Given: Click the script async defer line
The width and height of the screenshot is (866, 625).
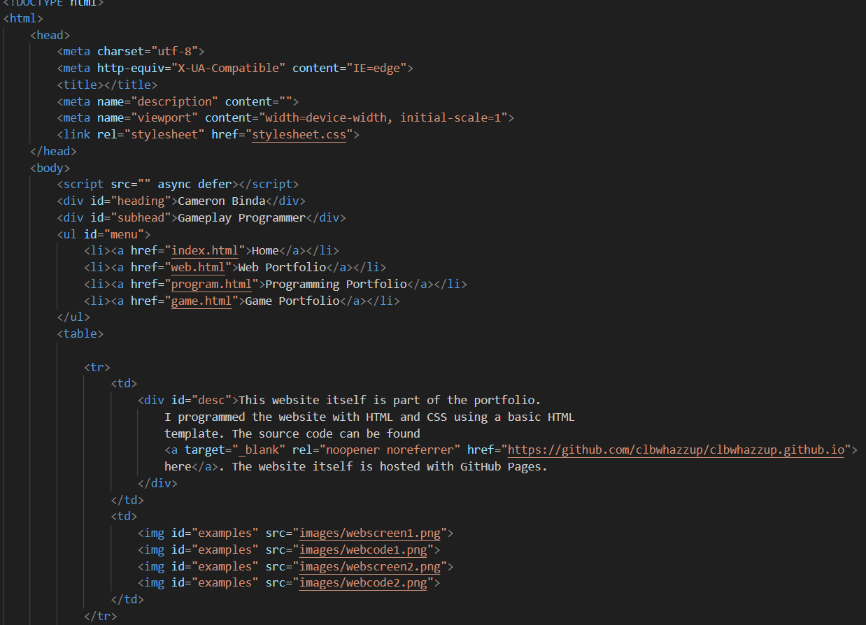Looking at the screenshot, I should [x=178, y=184].
